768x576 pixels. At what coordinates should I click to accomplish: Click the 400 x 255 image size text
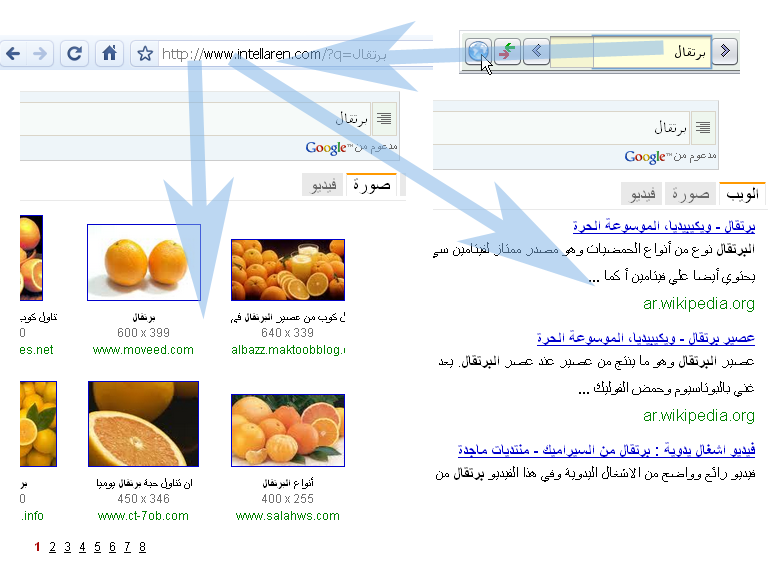click(x=288, y=499)
